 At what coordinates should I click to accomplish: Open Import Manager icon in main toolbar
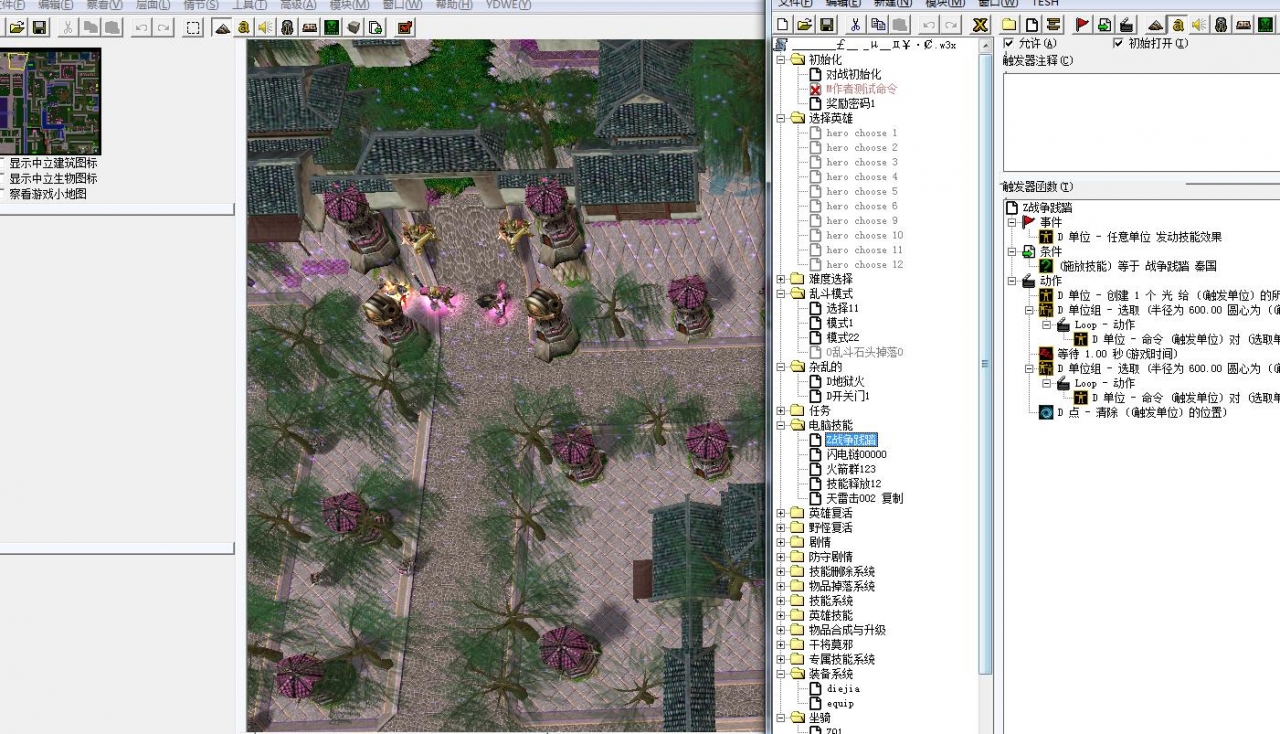pyautogui.click(x=375, y=27)
